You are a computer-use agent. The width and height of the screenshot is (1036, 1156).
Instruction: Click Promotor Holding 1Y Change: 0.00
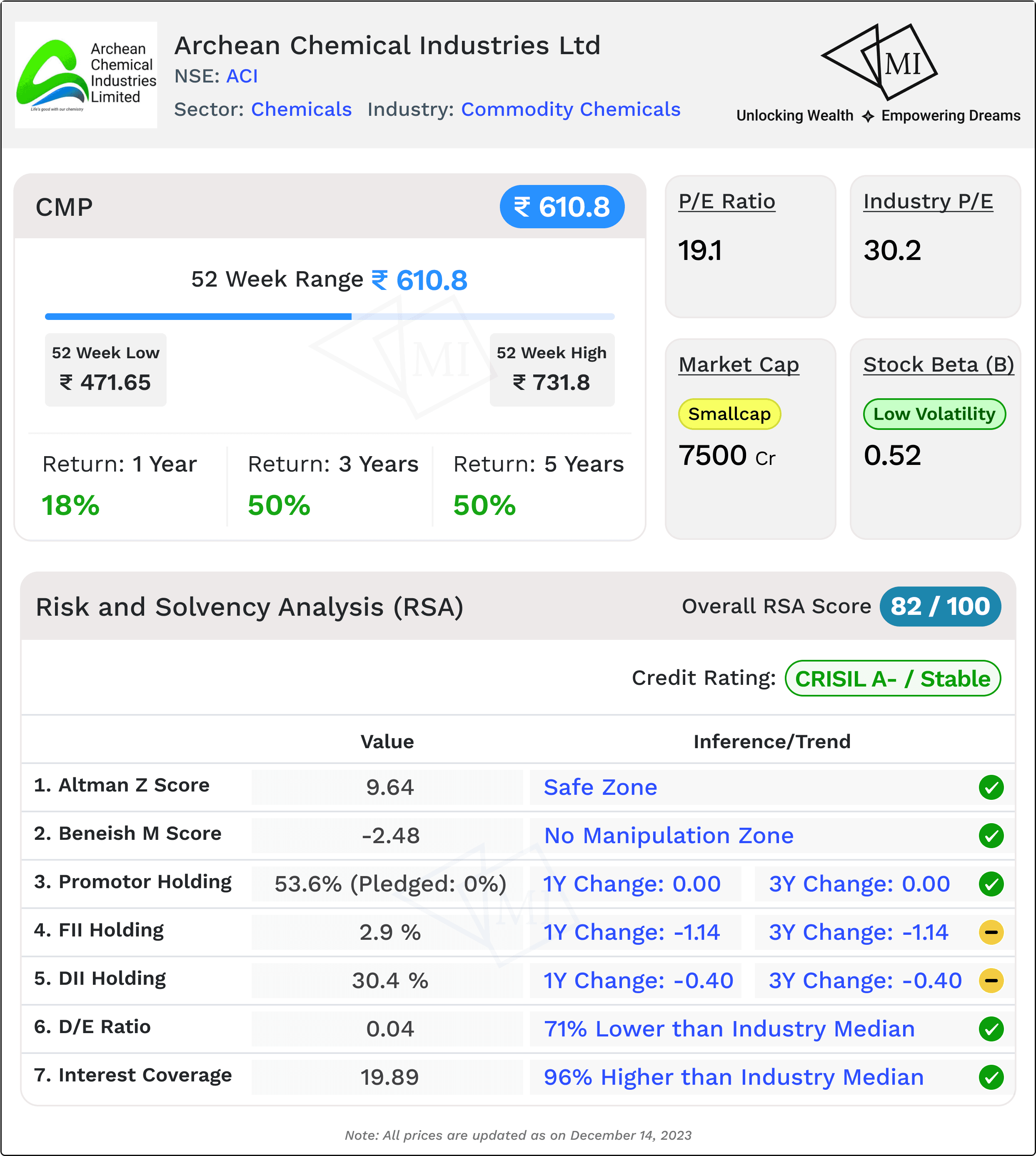click(632, 884)
